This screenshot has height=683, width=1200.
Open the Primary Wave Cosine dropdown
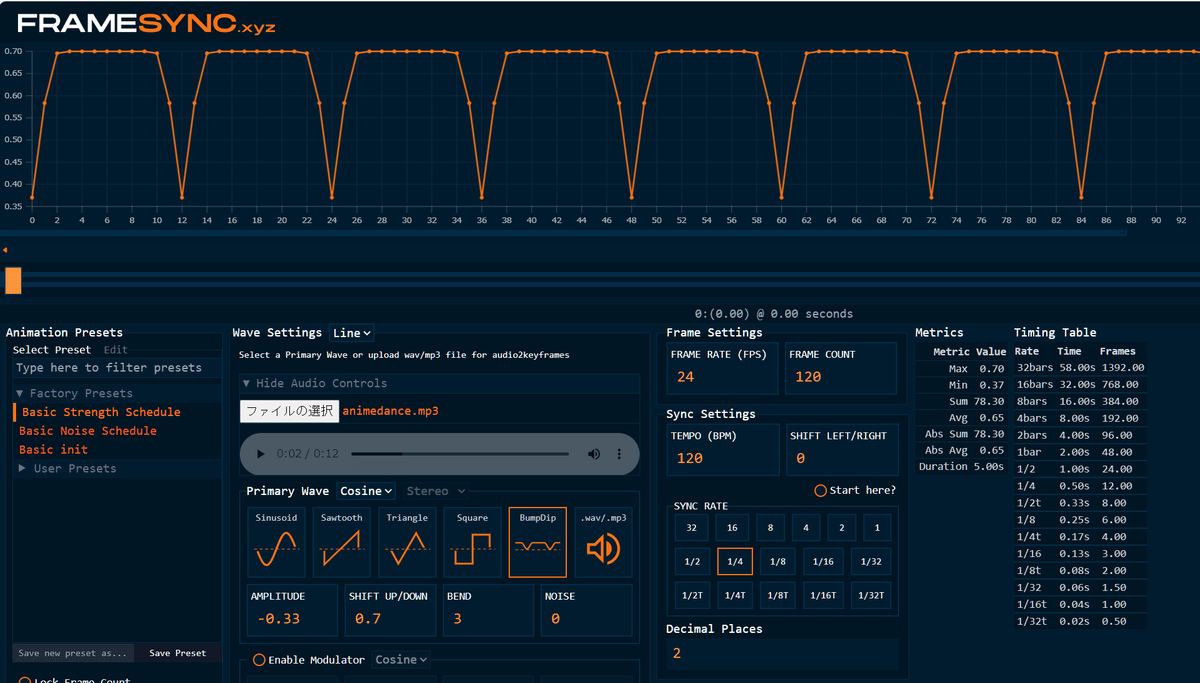(x=366, y=491)
